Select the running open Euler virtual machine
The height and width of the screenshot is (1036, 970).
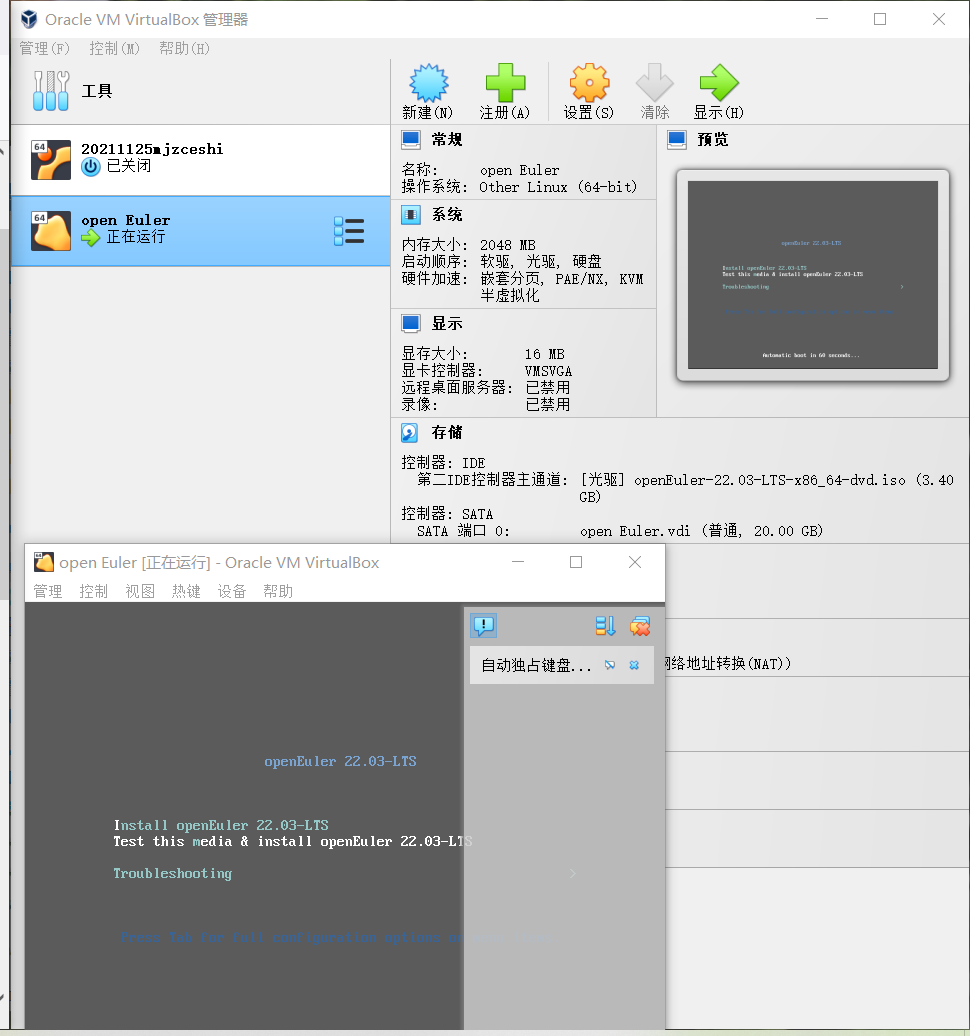200,231
